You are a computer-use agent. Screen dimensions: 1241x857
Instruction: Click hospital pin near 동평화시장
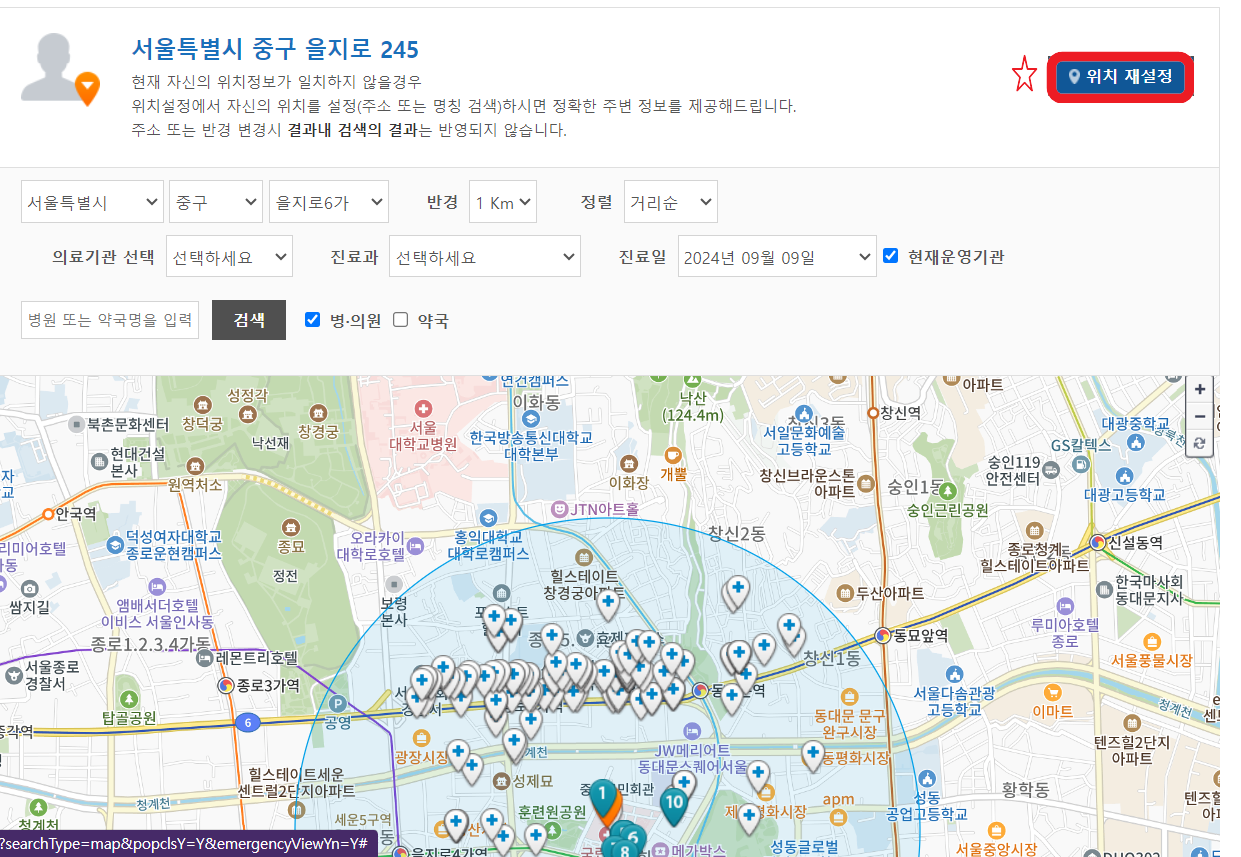point(814,754)
